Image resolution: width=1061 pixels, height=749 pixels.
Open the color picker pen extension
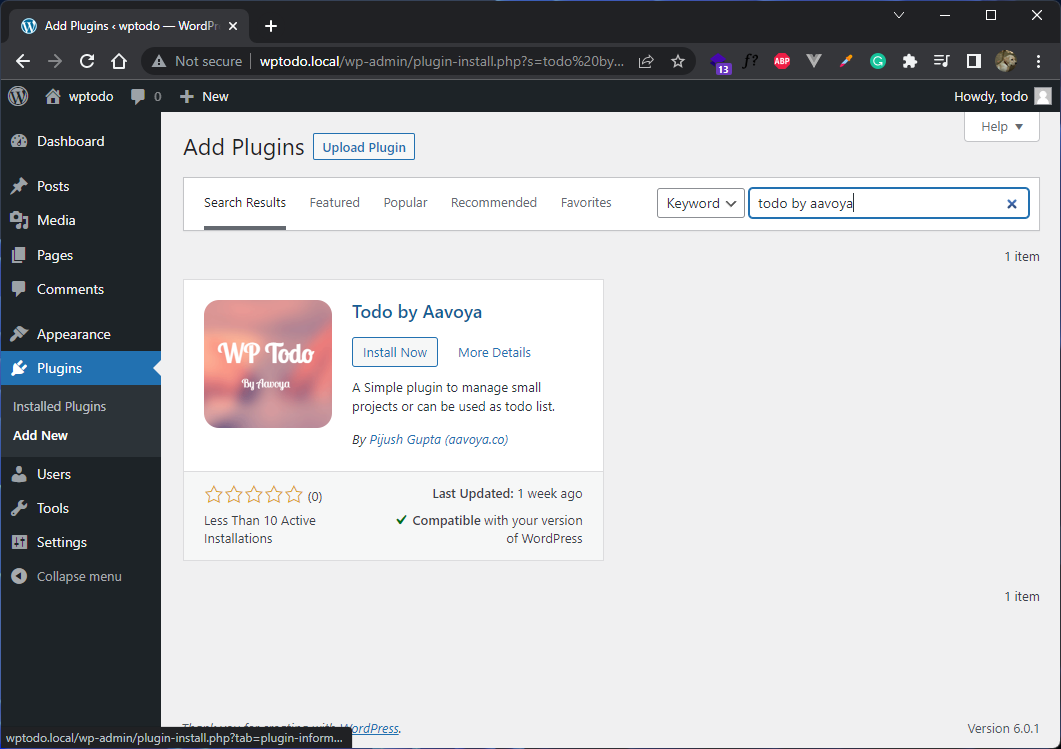pos(846,62)
